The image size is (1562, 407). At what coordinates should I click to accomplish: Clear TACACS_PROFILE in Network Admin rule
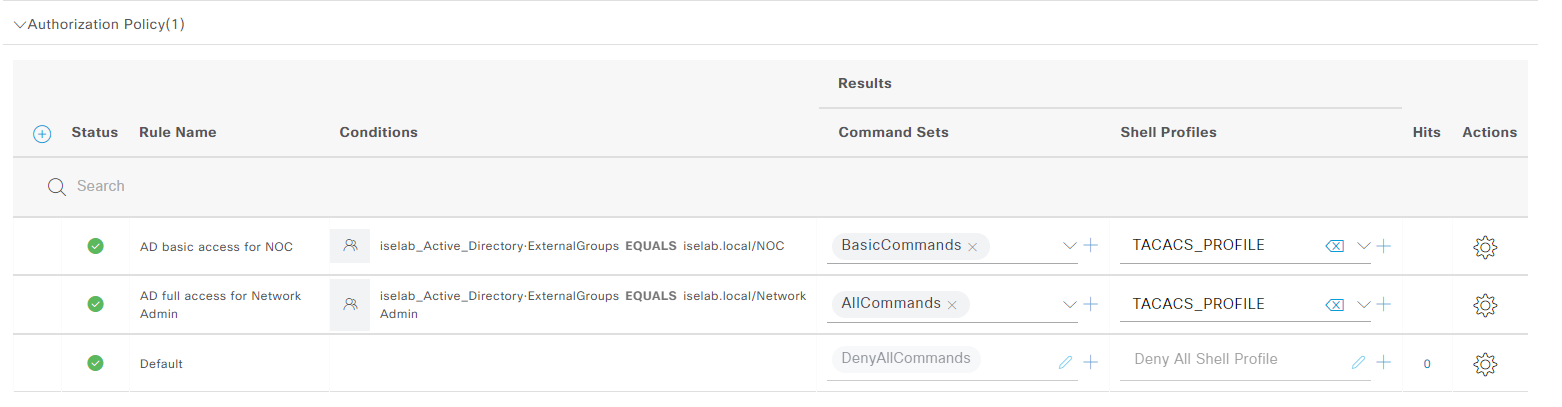1334,304
